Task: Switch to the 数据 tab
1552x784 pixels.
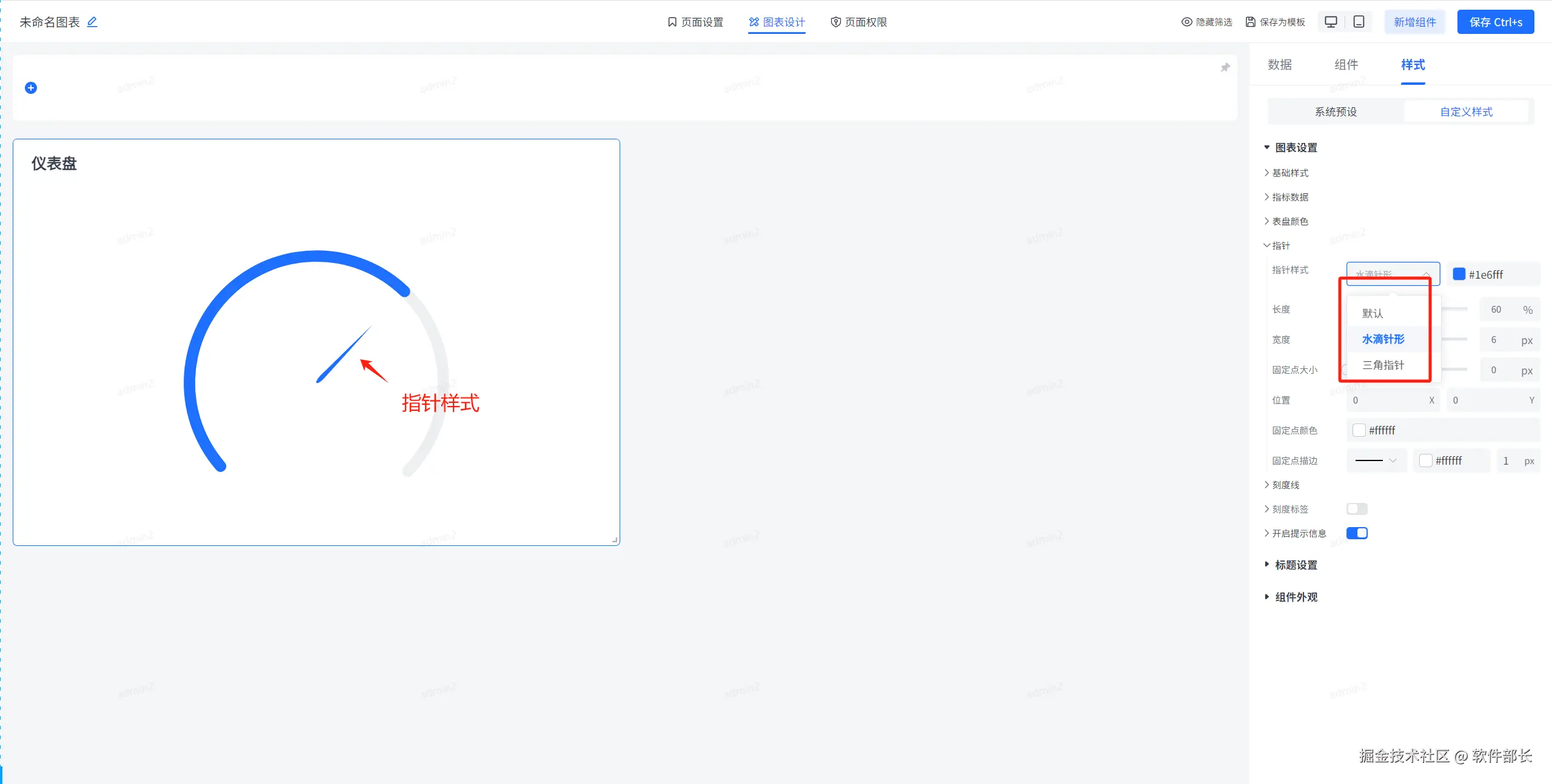Action: (1279, 65)
